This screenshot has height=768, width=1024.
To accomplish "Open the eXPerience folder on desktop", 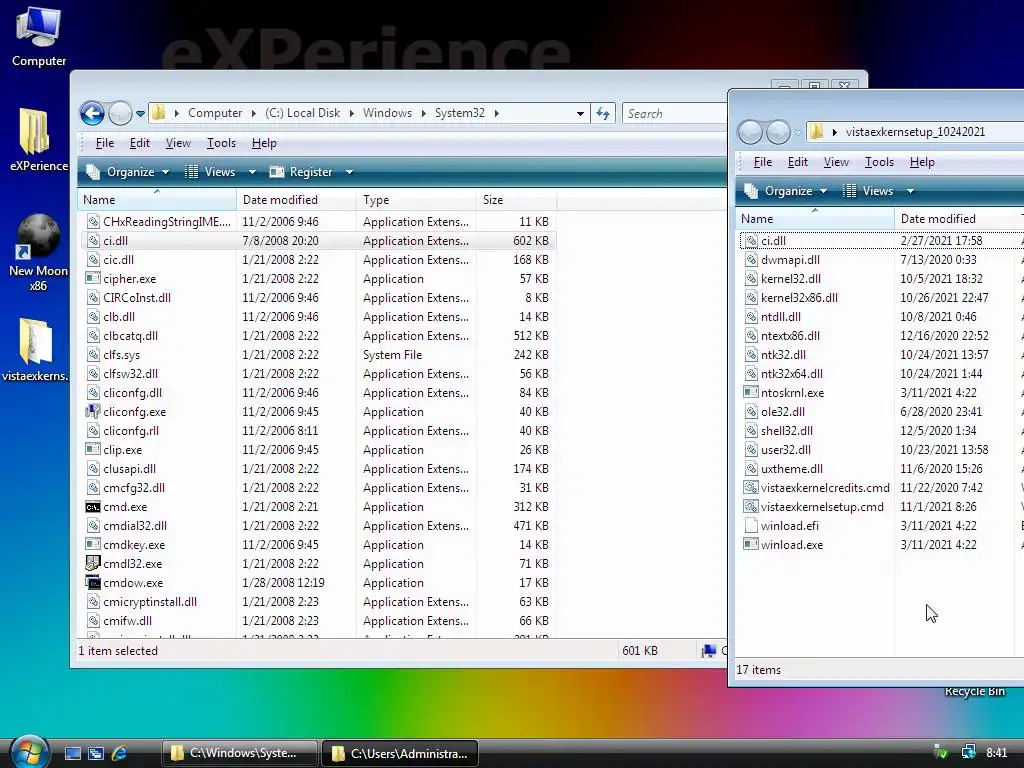I will 39,140.
